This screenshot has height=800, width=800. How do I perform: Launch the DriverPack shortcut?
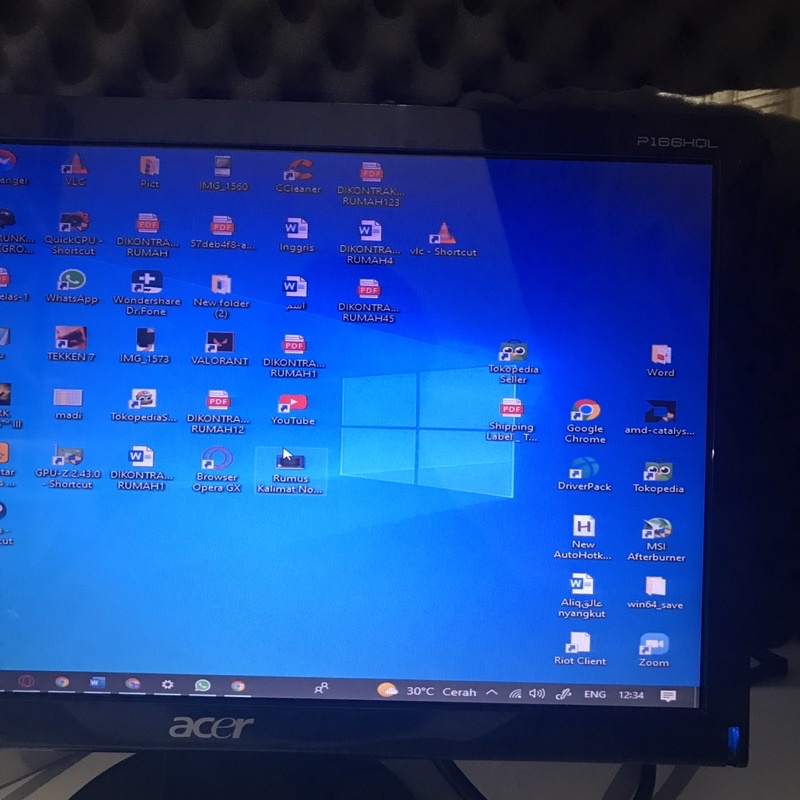point(584,474)
